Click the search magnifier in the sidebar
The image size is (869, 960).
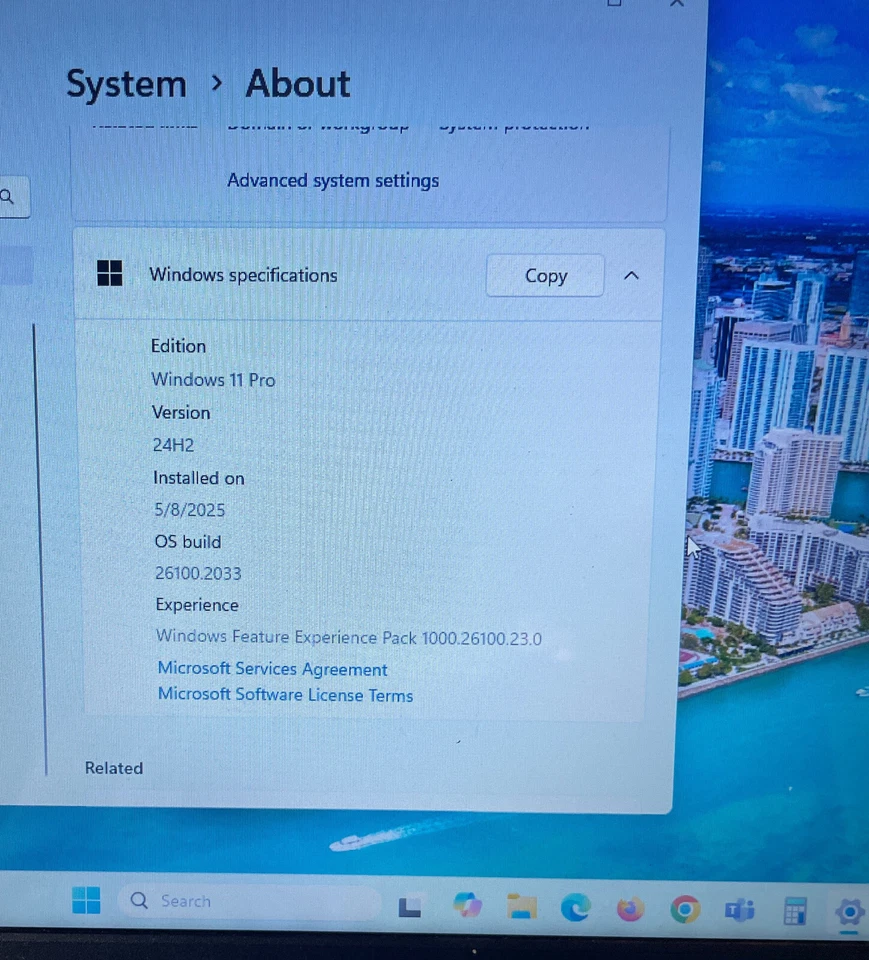pos(7,196)
